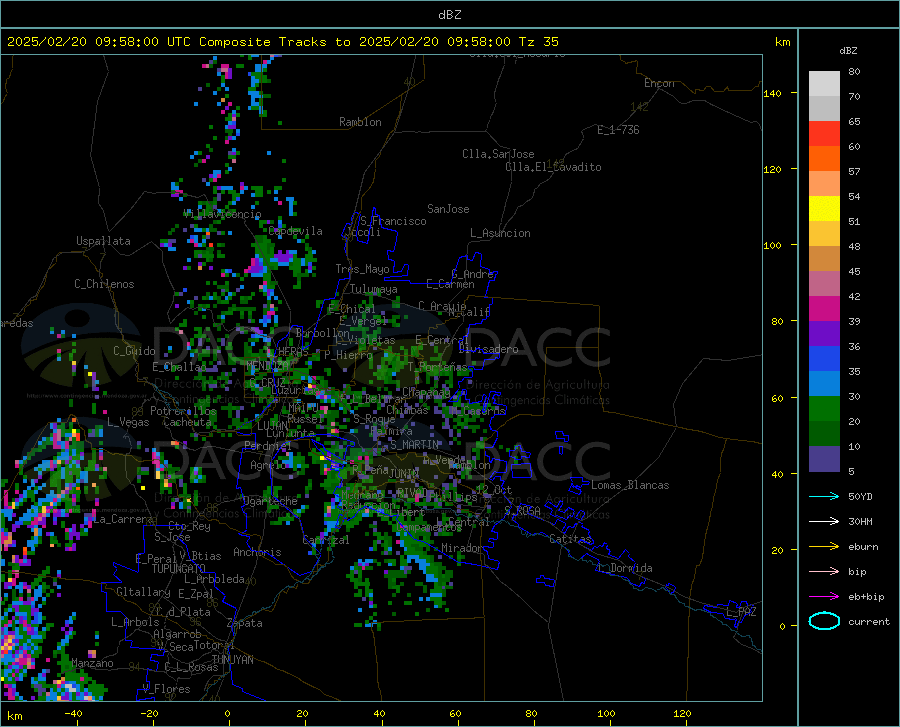
Task: Click the TUNUYAN map label
Action: [232, 660]
